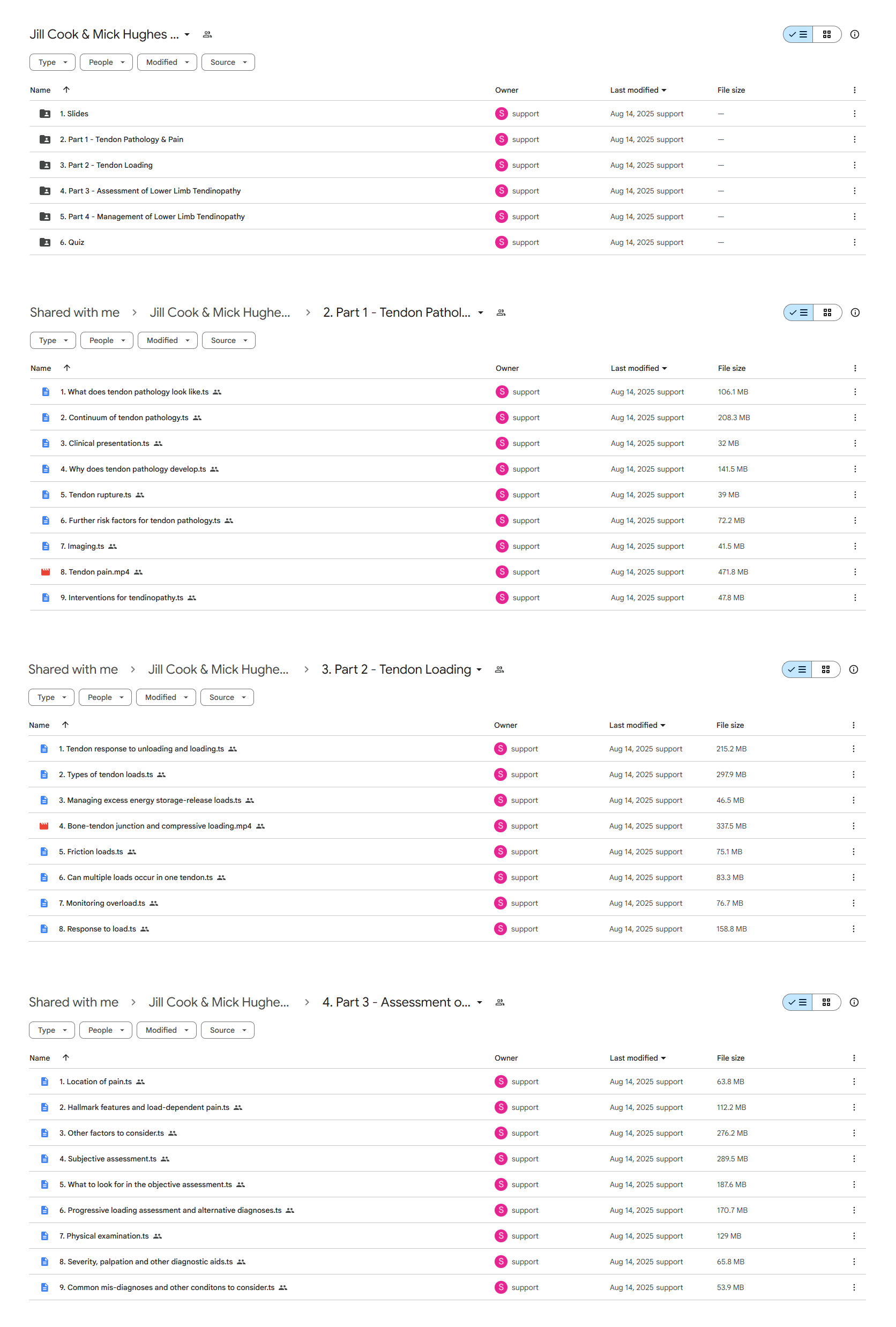Go to 'Shared with me' in Part 1 breadcrumb

point(75,312)
